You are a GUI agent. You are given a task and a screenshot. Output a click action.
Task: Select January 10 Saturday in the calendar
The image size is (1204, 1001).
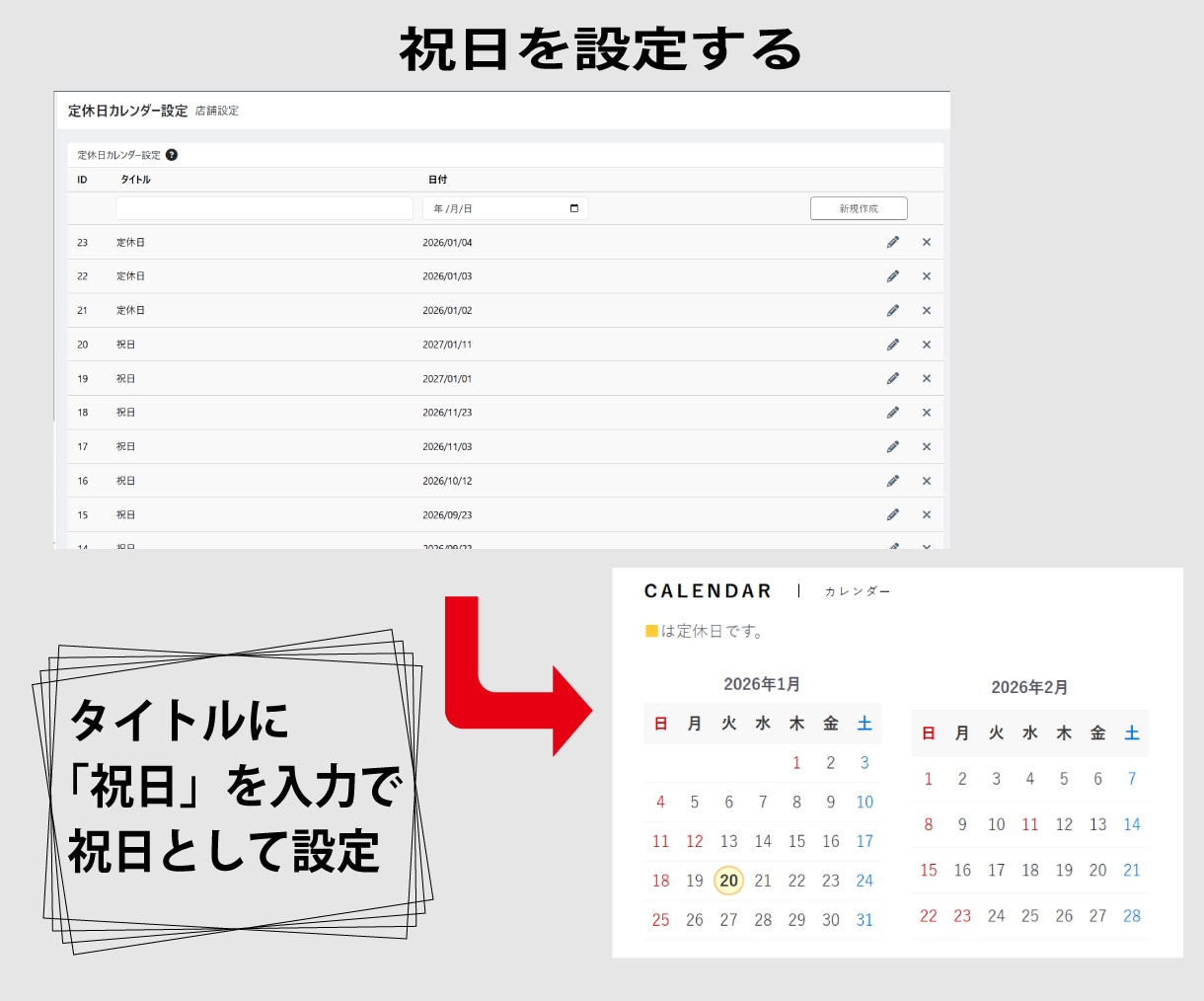coord(865,803)
